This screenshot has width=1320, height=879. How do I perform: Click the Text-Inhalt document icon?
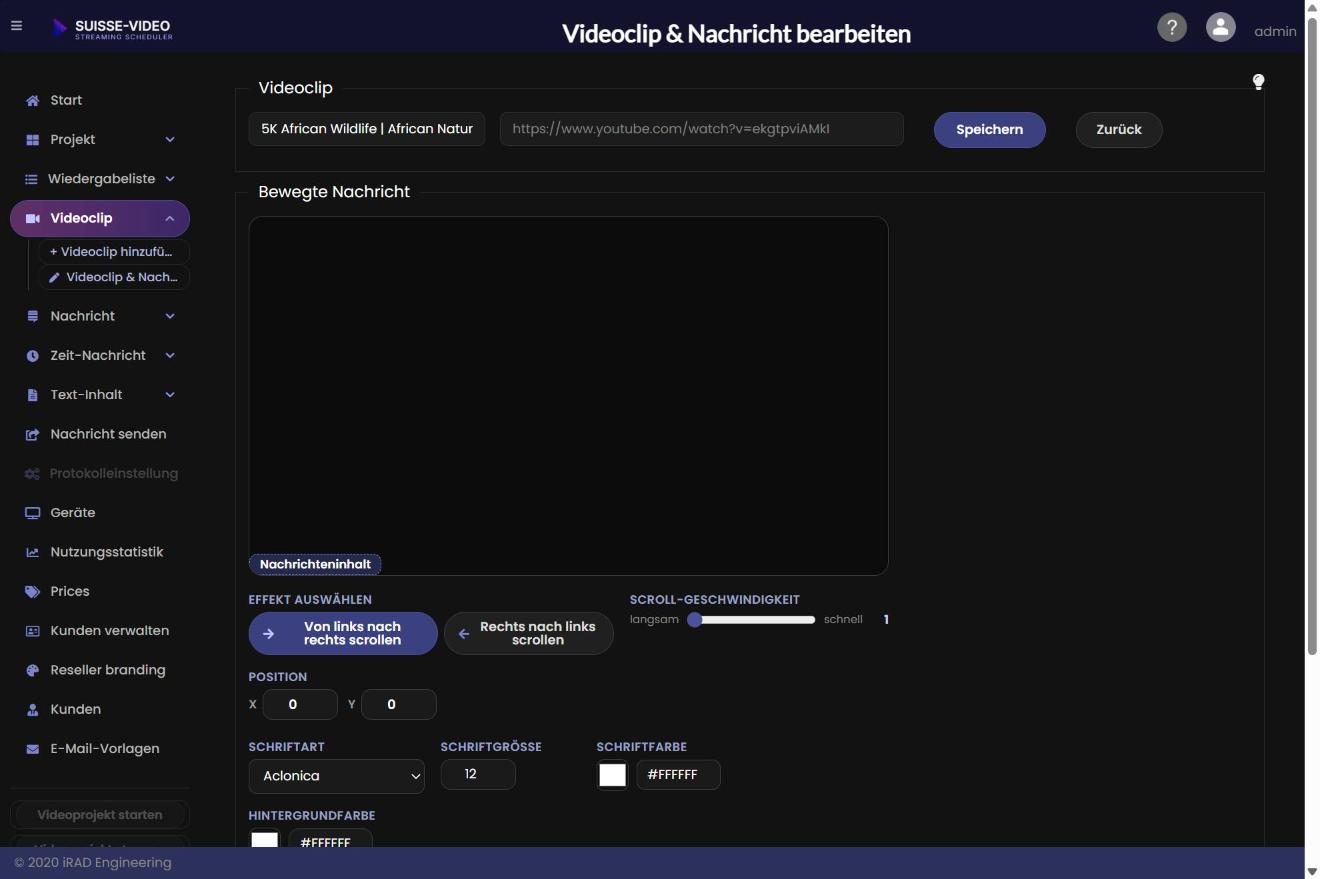point(32,395)
